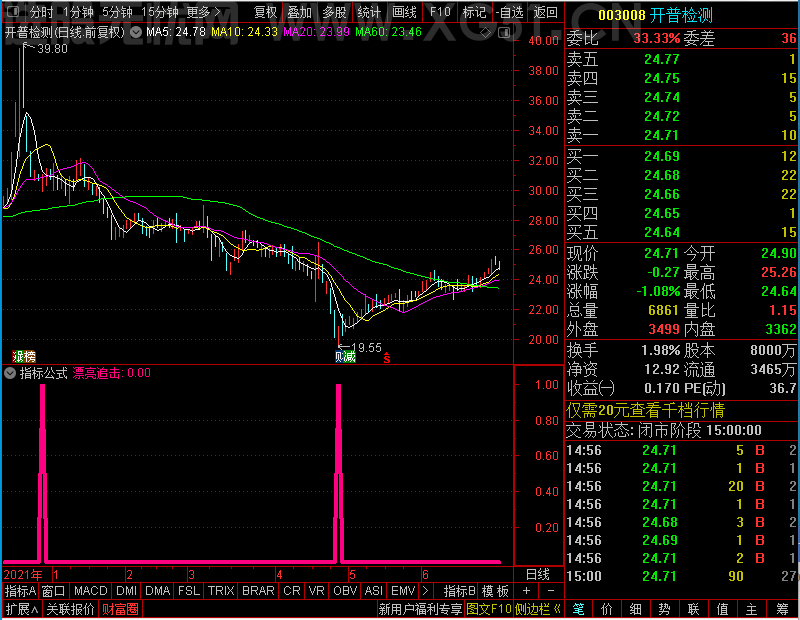Expand the 扩展 panel
Screen dimensions: 800x620
point(22,609)
